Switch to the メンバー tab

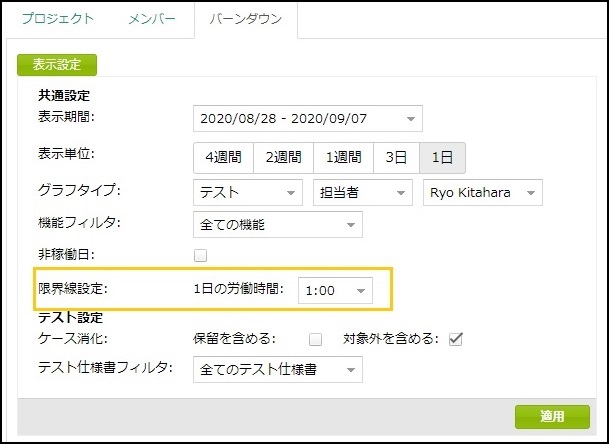152,19
